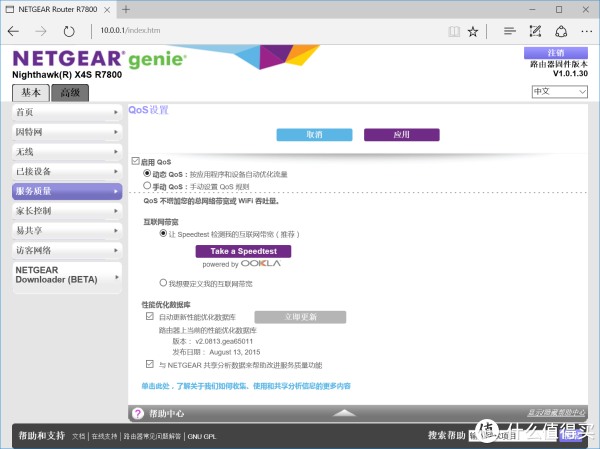The height and width of the screenshot is (449, 600).
Task: Select the 手动 QoS radio button
Action: point(148,185)
